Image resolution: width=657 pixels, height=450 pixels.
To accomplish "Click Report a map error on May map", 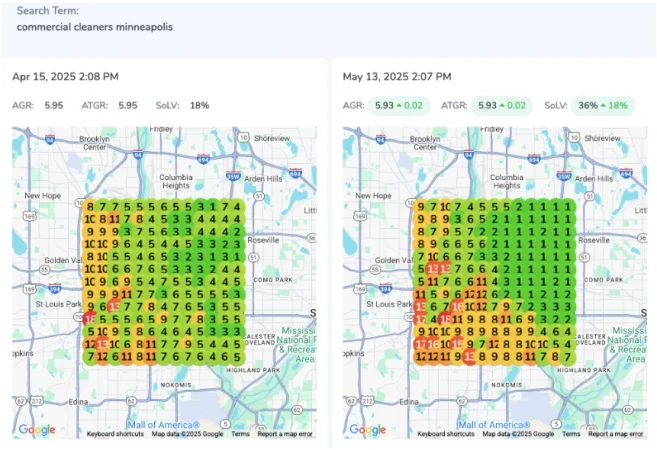I will [615, 434].
